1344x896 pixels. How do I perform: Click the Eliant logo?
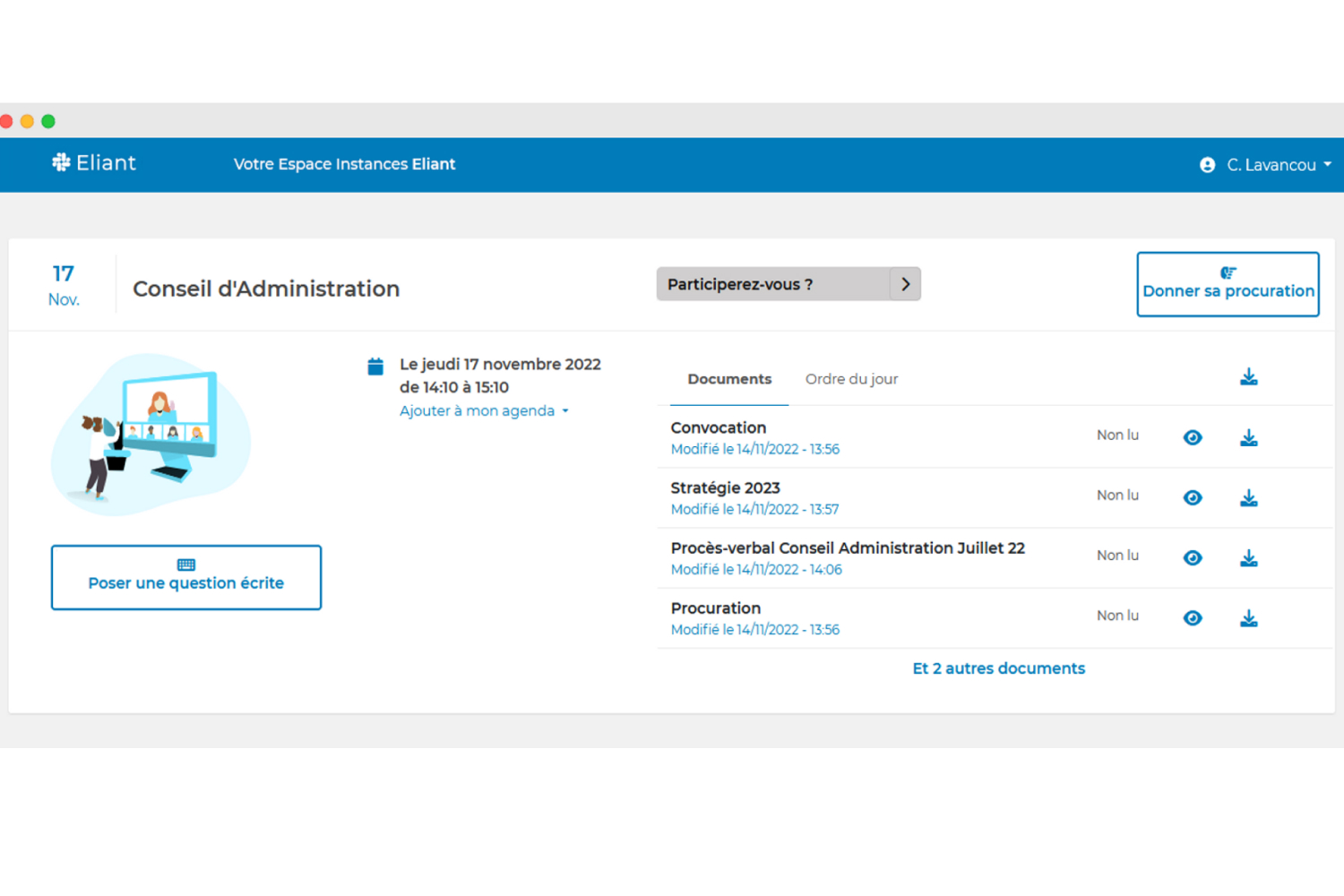[94, 163]
